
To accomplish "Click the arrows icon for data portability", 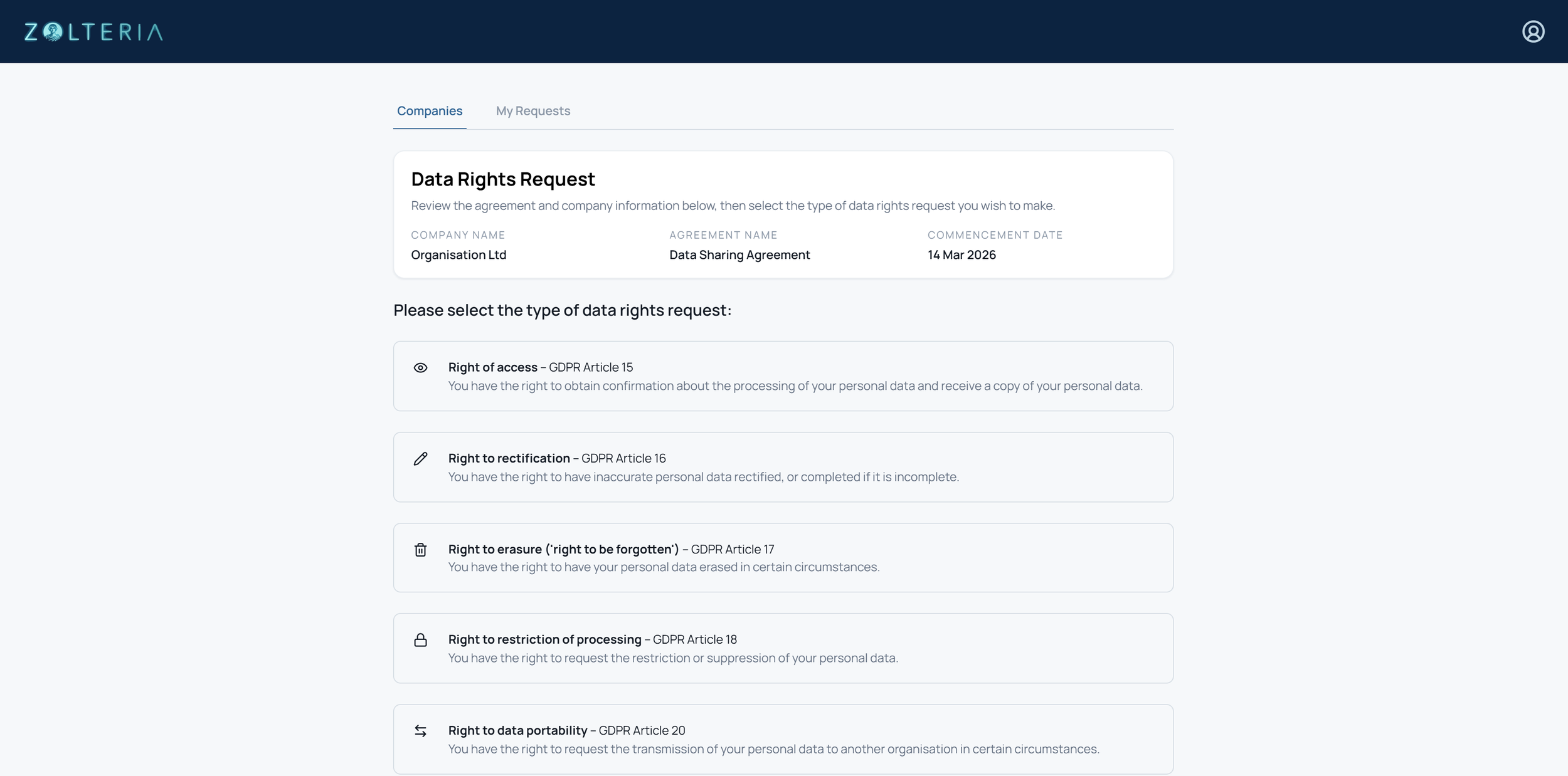I will tap(420, 731).
